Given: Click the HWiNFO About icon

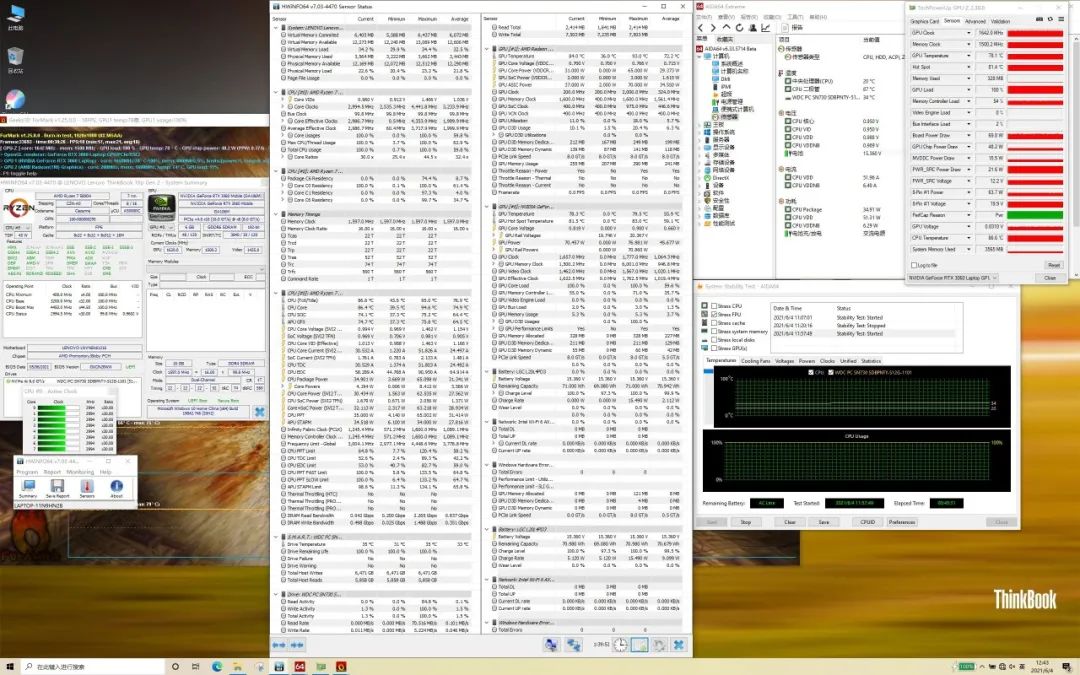Looking at the screenshot, I should pos(116,487).
